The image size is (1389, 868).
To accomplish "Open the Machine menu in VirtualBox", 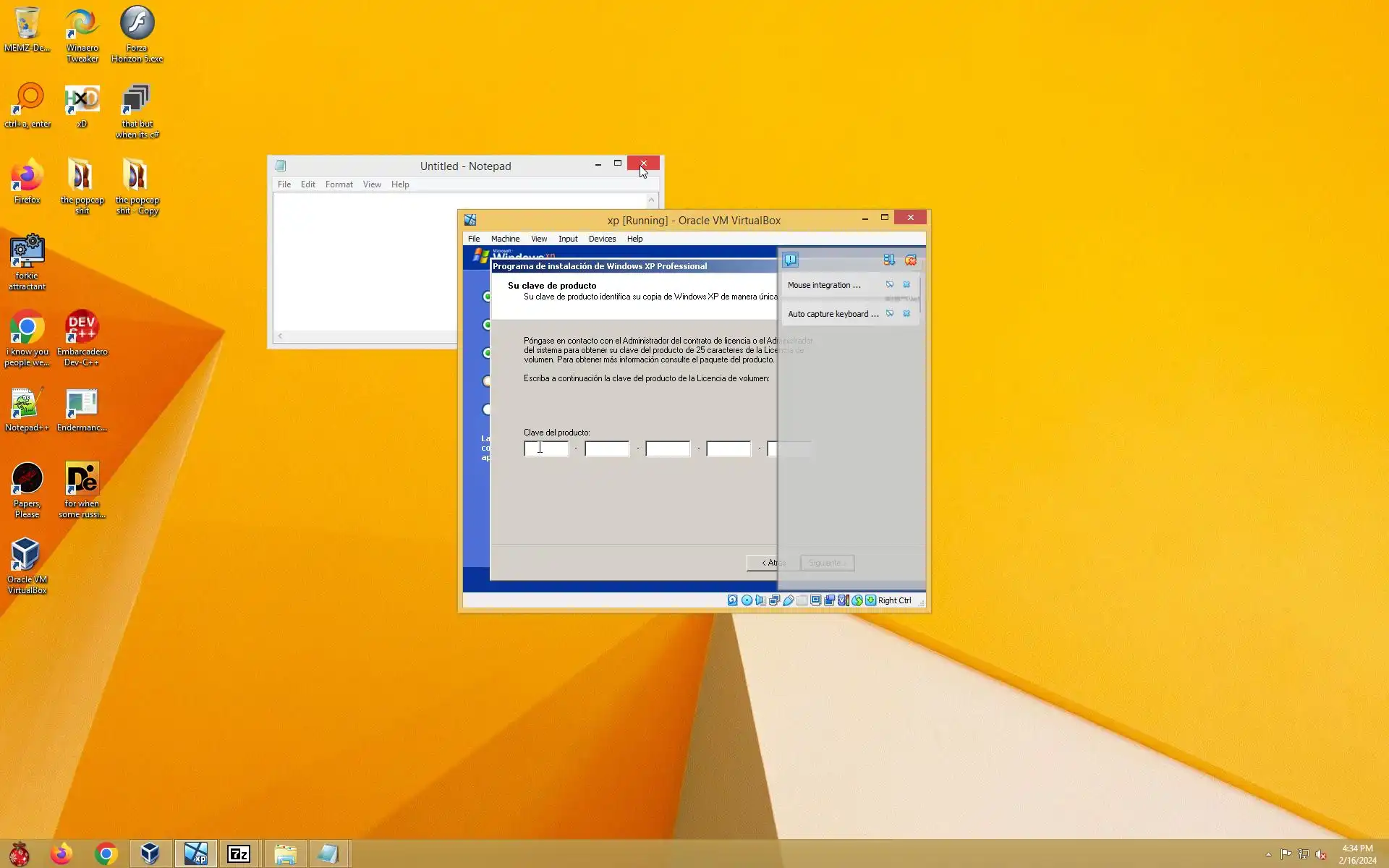I will [505, 239].
